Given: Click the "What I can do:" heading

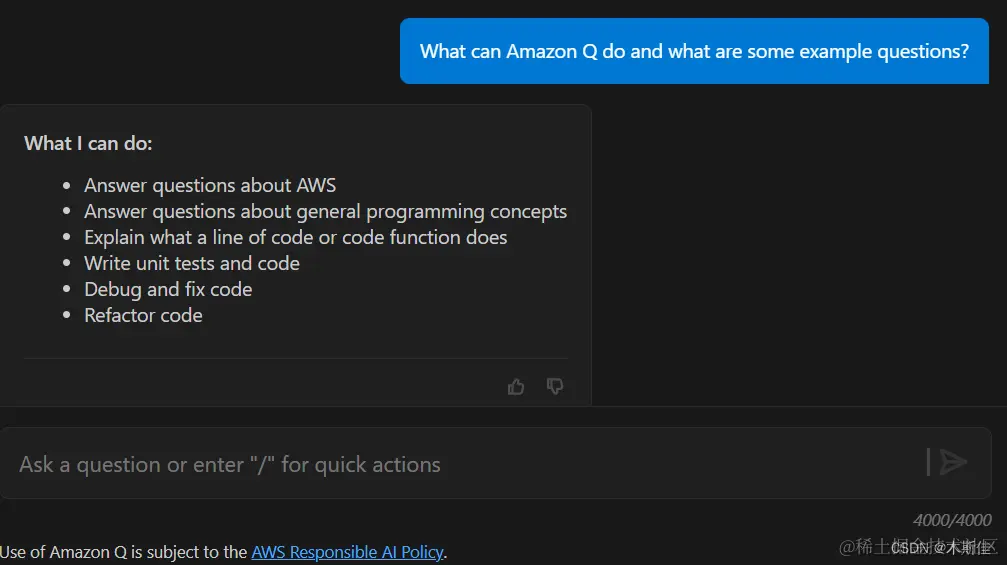Looking at the screenshot, I should click(x=88, y=143).
